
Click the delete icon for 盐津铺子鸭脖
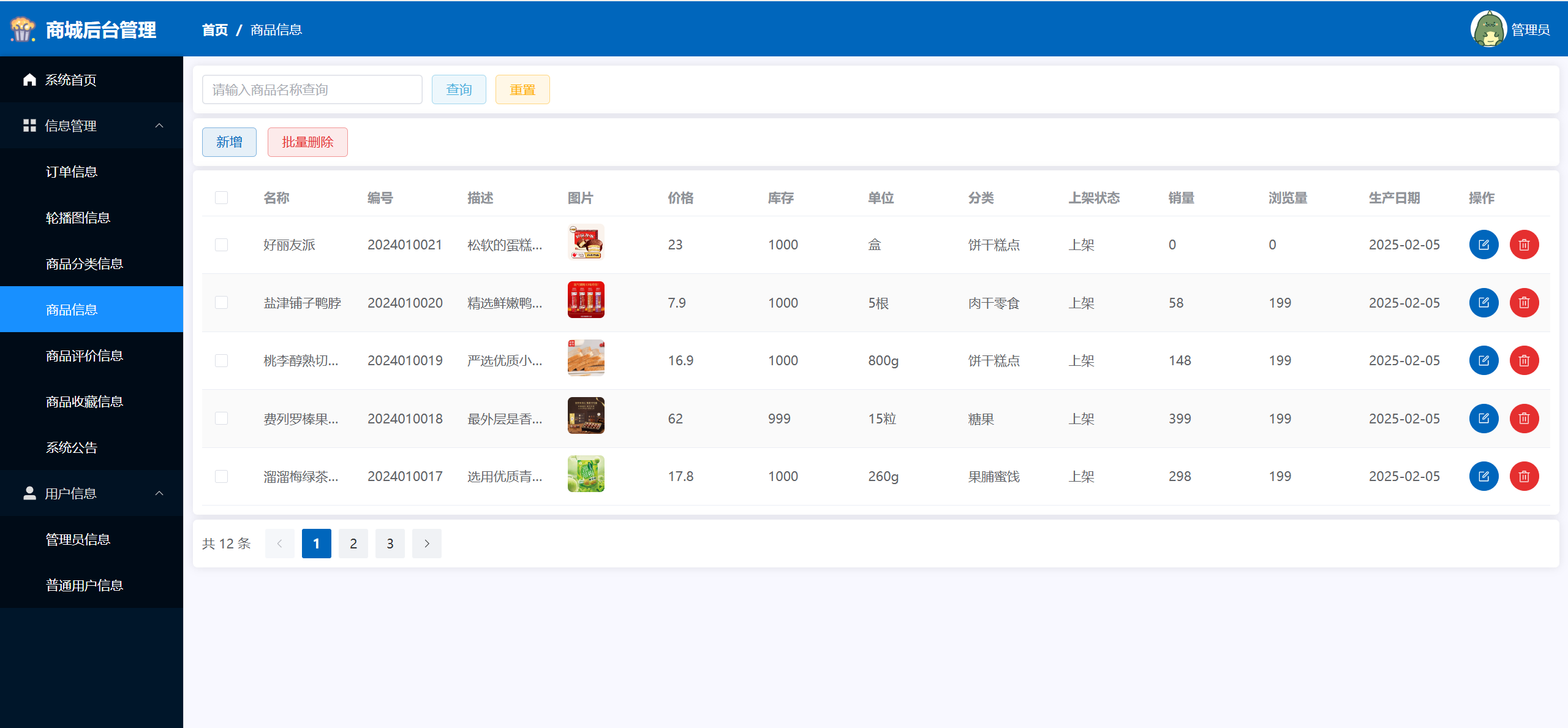(x=1524, y=303)
